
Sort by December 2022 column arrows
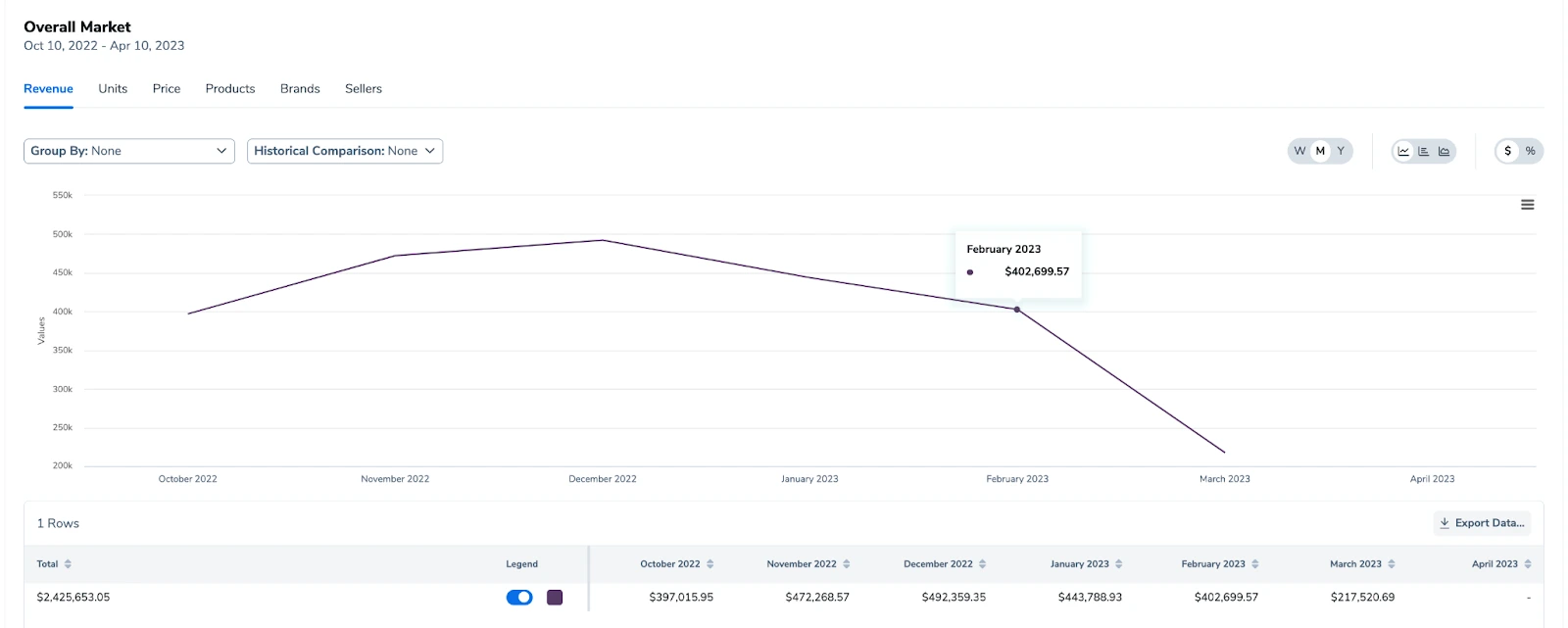(983, 564)
